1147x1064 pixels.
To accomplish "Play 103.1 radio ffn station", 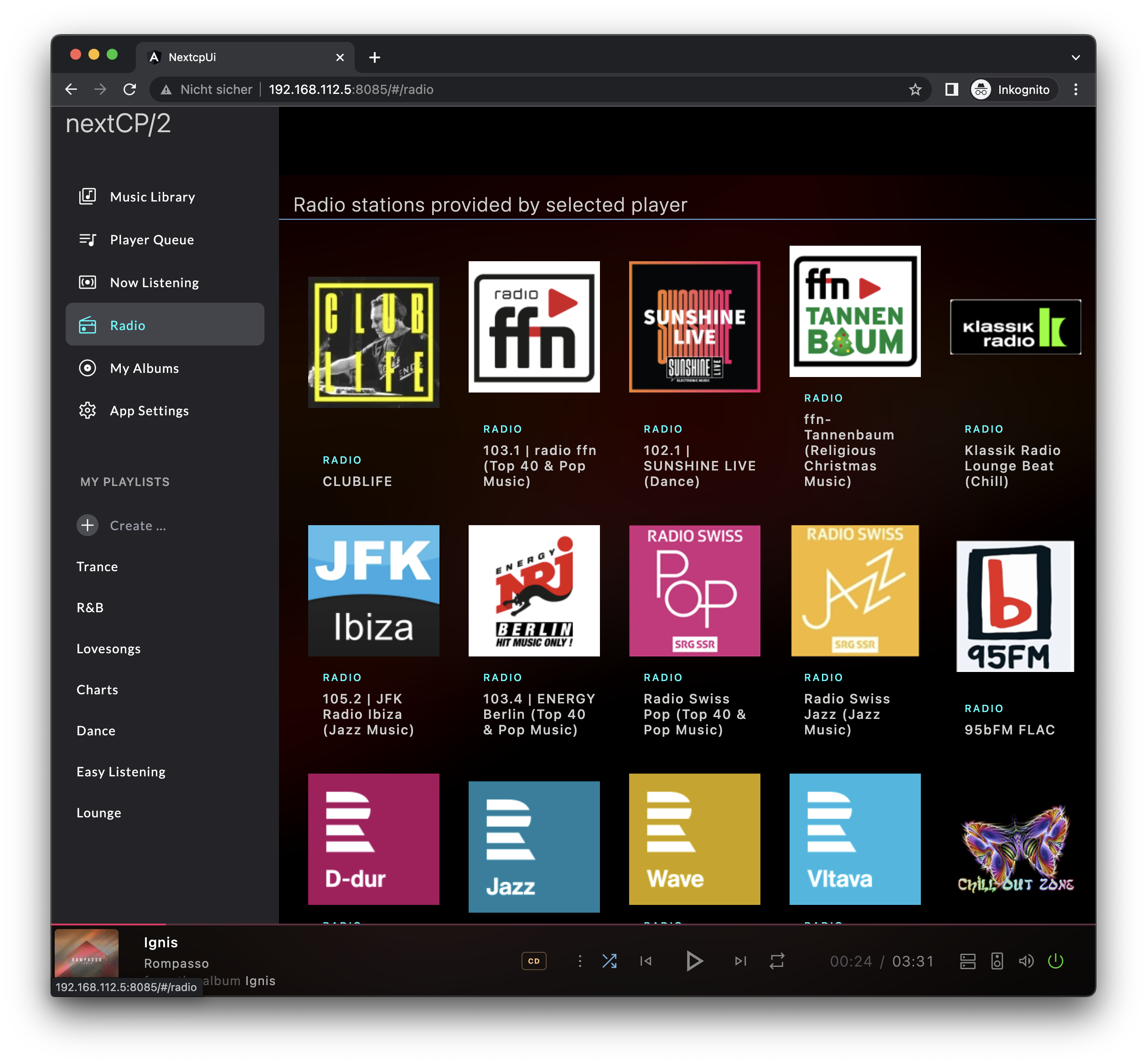I will pos(534,326).
